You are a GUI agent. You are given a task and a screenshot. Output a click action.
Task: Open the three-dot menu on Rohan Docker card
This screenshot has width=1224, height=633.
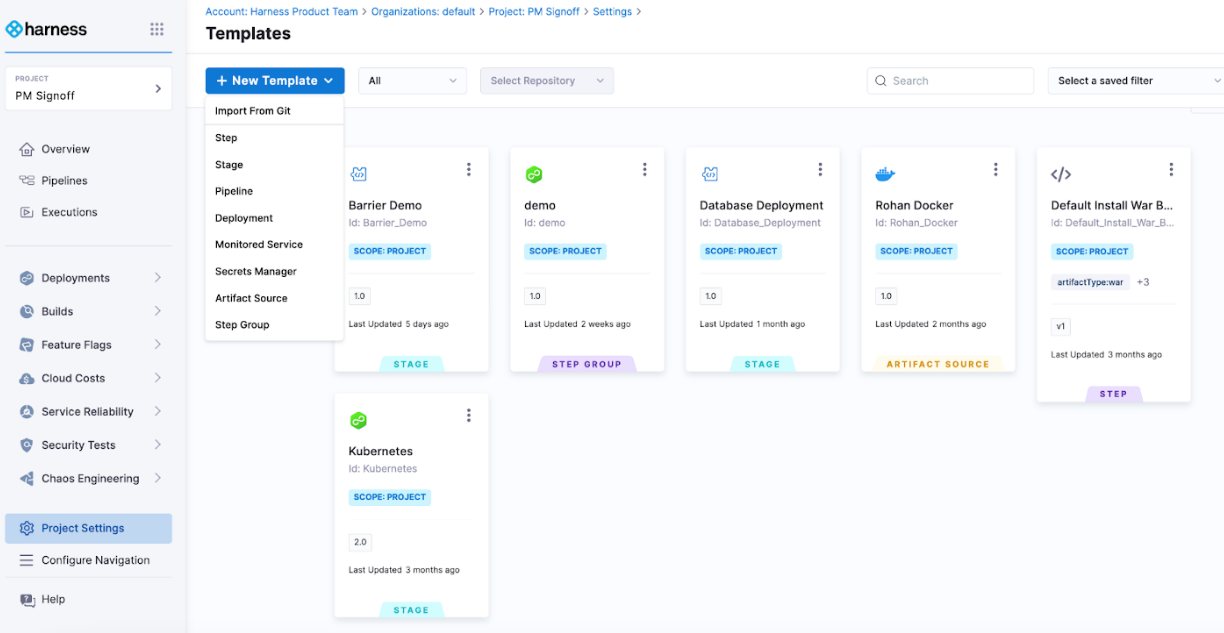(995, 170)
